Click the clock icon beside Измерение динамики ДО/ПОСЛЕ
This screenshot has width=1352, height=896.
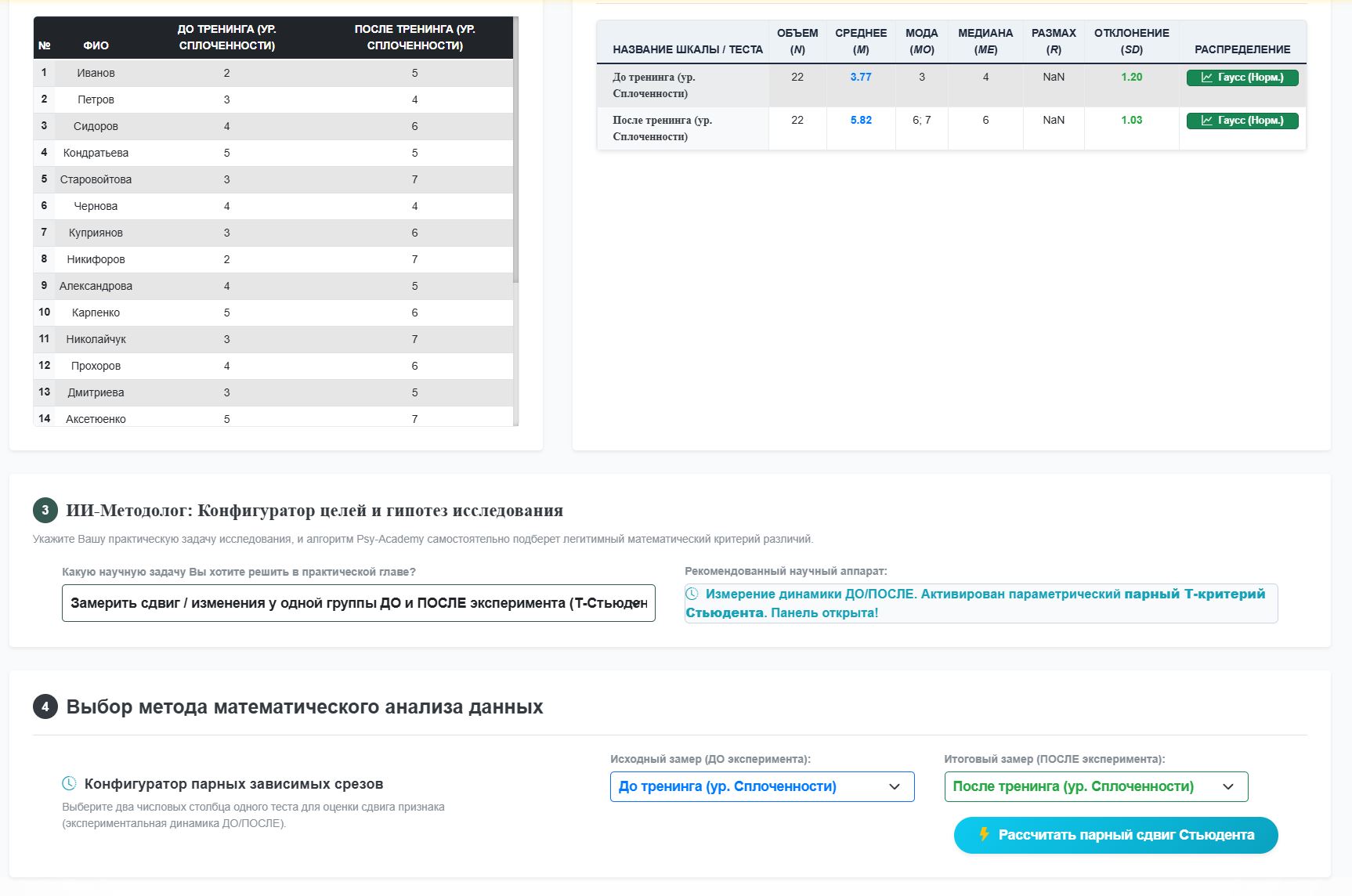click(692, 594)
